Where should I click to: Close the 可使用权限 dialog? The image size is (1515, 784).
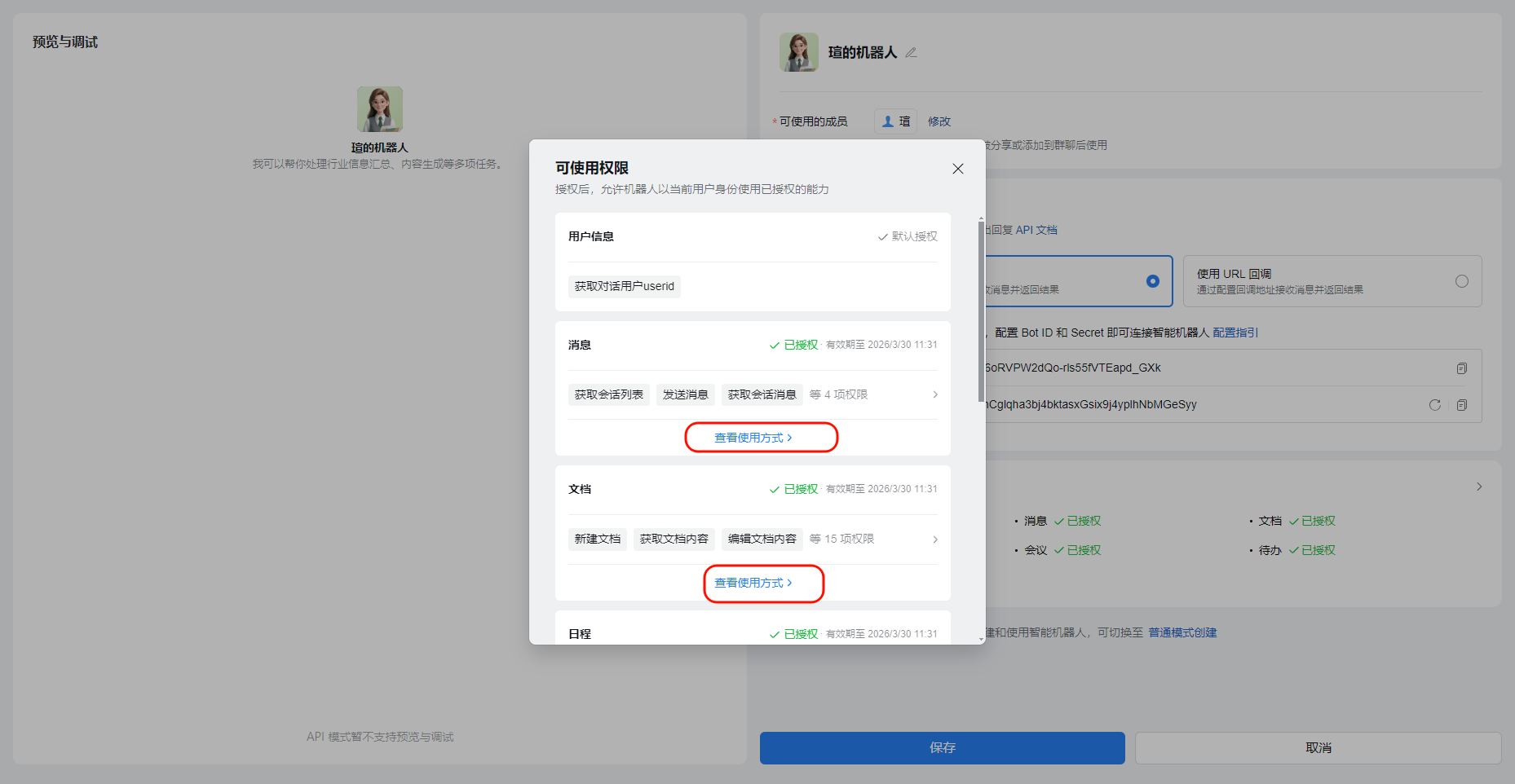pyautogui.click(x=958, y=169)
